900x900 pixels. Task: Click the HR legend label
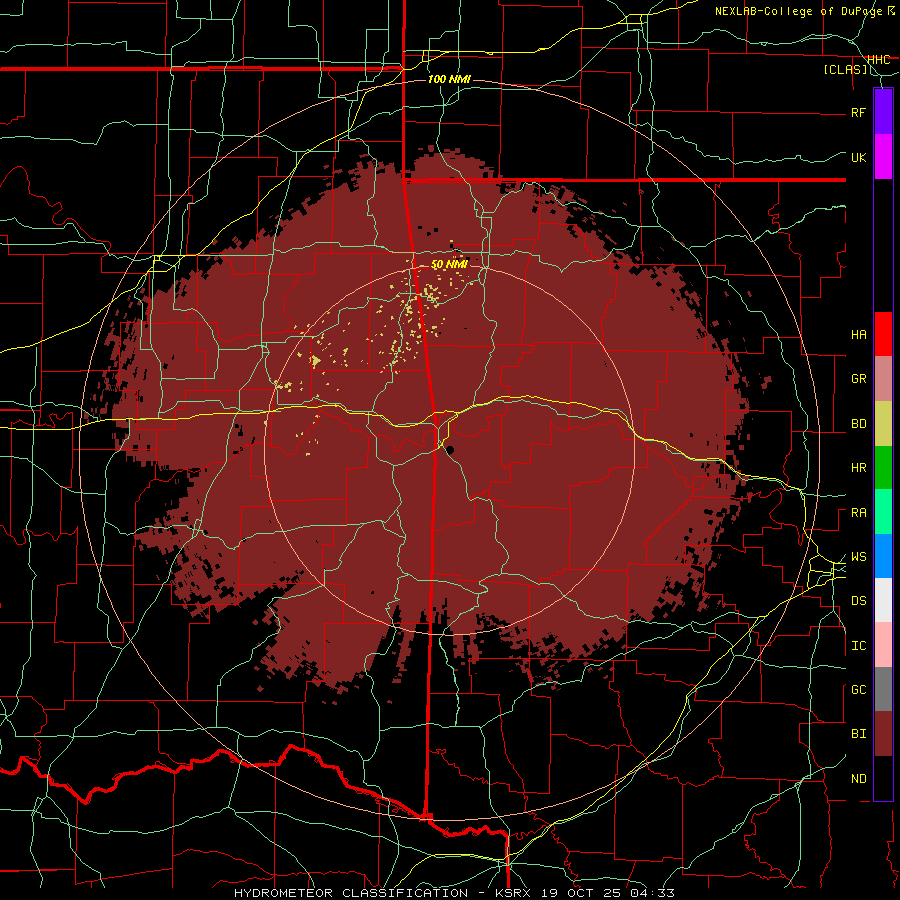tap(858, 468)
